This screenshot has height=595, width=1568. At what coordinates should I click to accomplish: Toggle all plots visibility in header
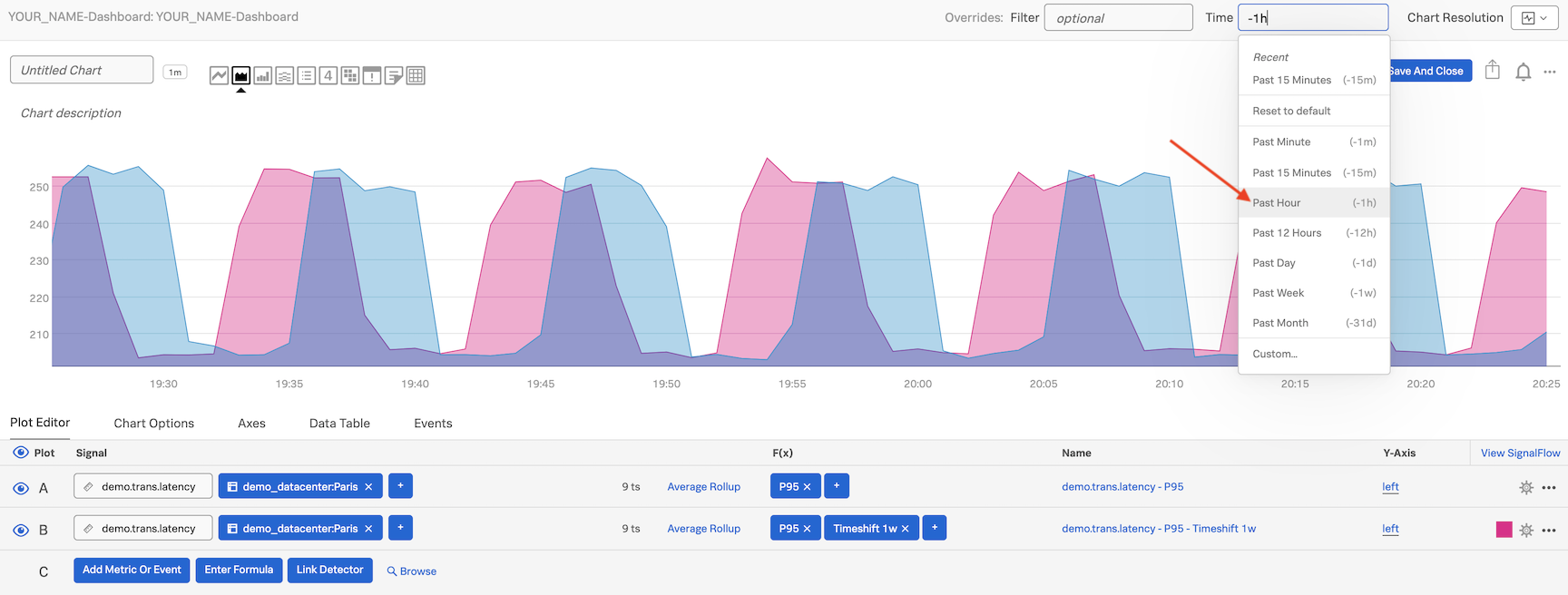point(20,453)
